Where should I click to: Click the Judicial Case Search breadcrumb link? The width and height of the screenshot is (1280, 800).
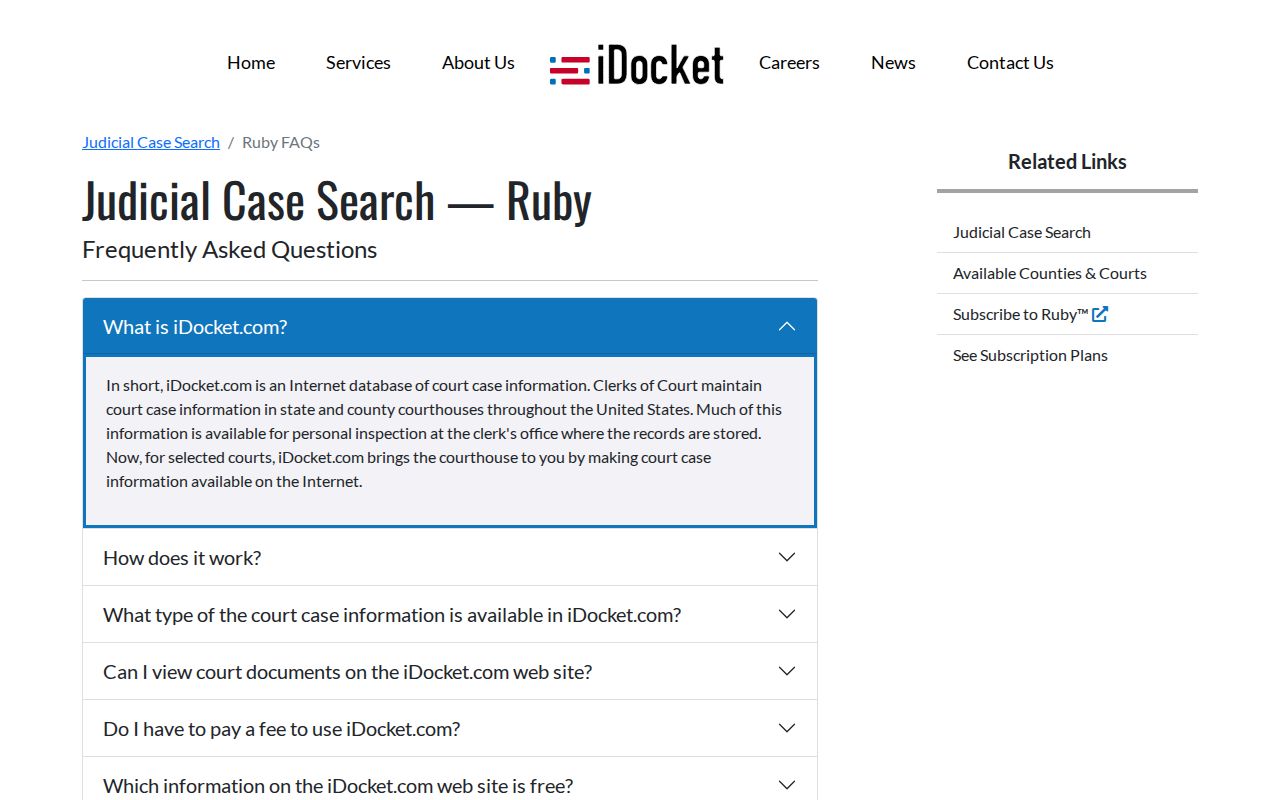point(151,142)
